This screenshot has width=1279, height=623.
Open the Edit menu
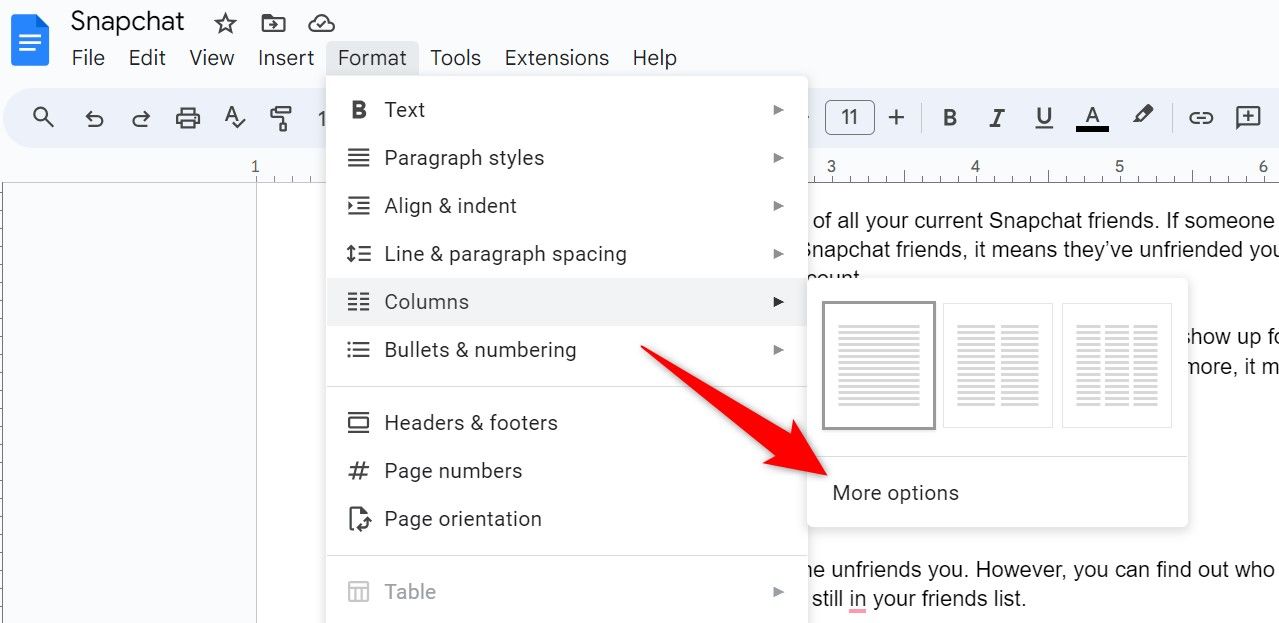coord(147,58)
